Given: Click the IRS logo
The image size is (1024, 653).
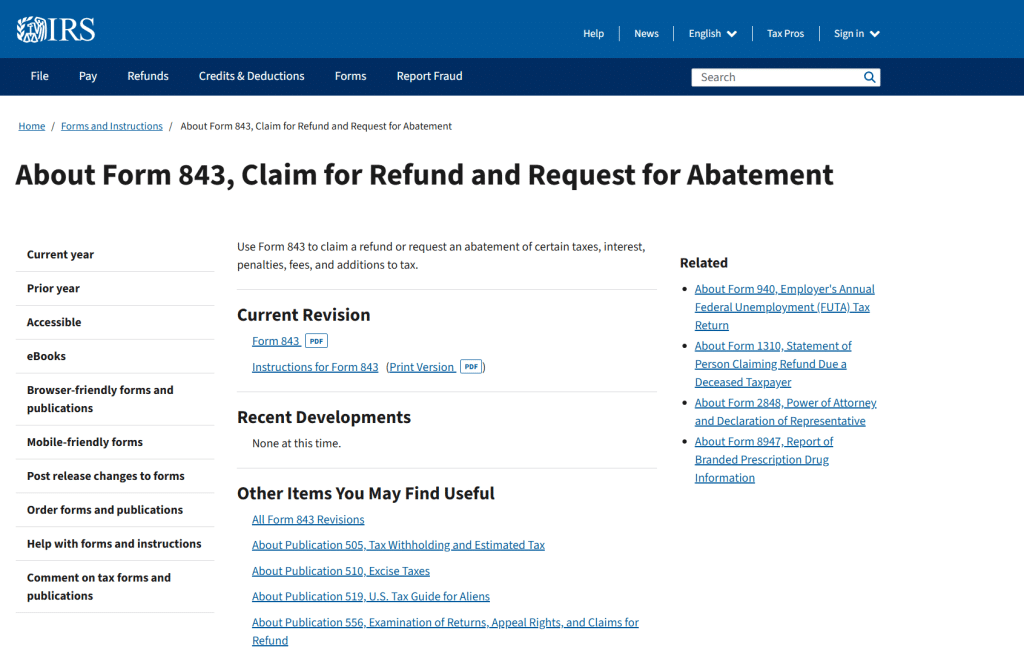Looking at the screenshot, I should (x=56, y=29).
